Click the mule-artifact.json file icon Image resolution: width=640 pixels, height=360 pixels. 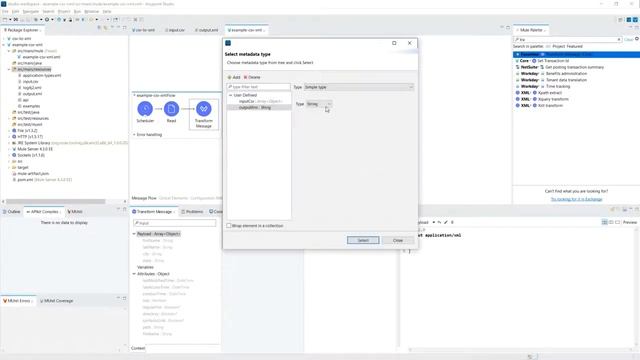[14, 173]
